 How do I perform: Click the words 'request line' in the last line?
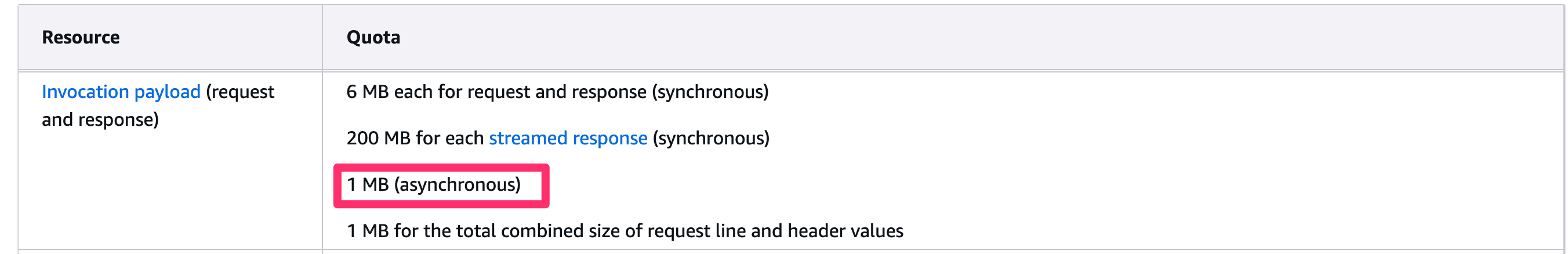tap(696, 231)
